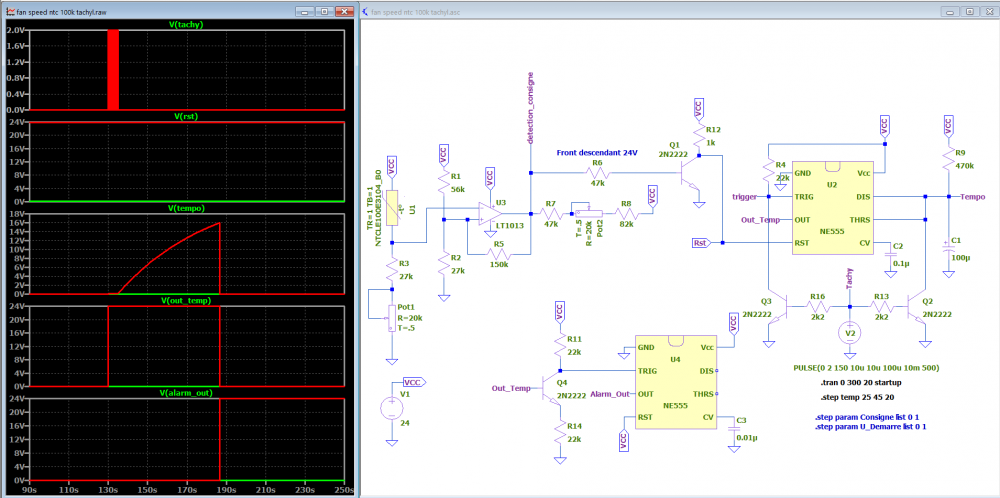
Task: Click the Tempo net label
Action: [973, 197]
